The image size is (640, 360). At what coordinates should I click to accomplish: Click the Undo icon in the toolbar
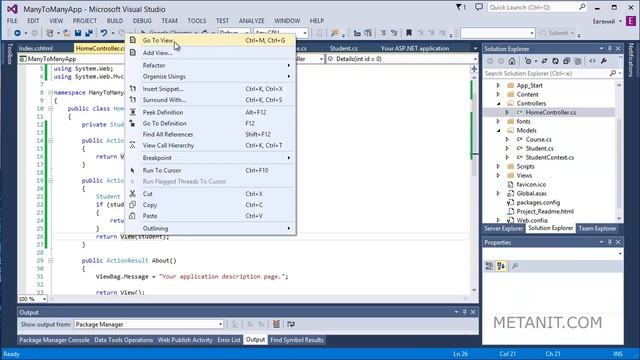(104, 33)
